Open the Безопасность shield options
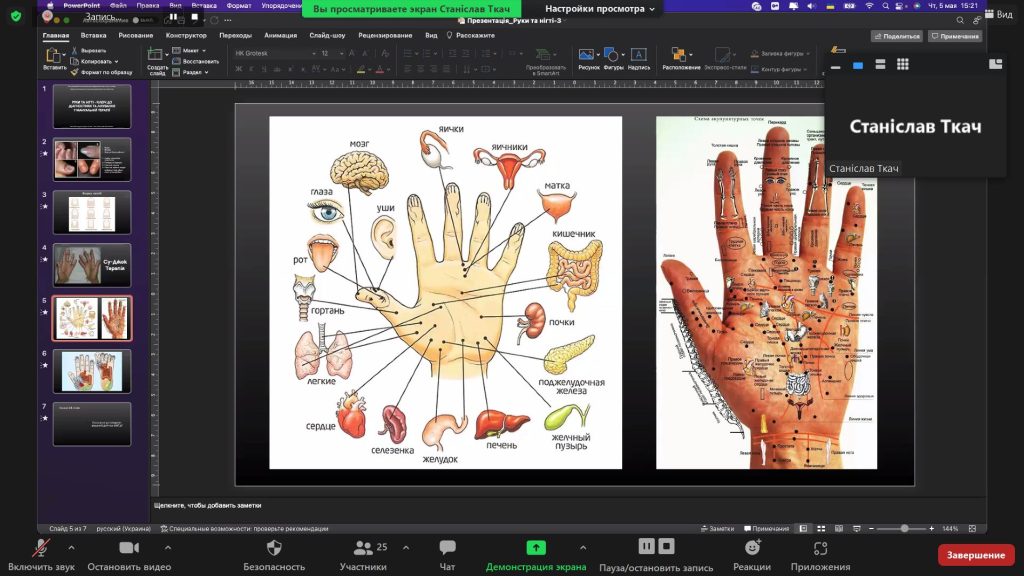1024x576 pixels. click(274, 555)
